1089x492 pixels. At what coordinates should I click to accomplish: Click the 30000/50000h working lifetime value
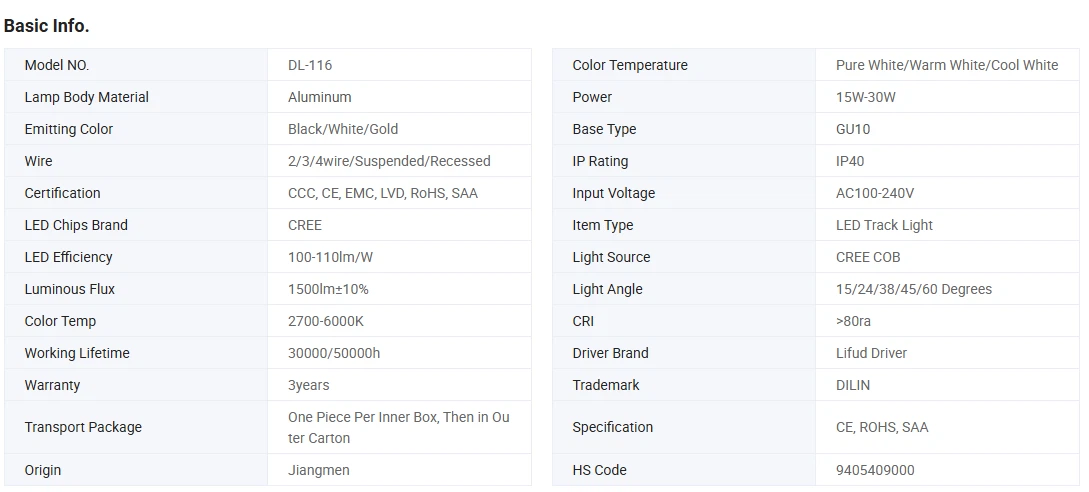[x=334, y=353]
